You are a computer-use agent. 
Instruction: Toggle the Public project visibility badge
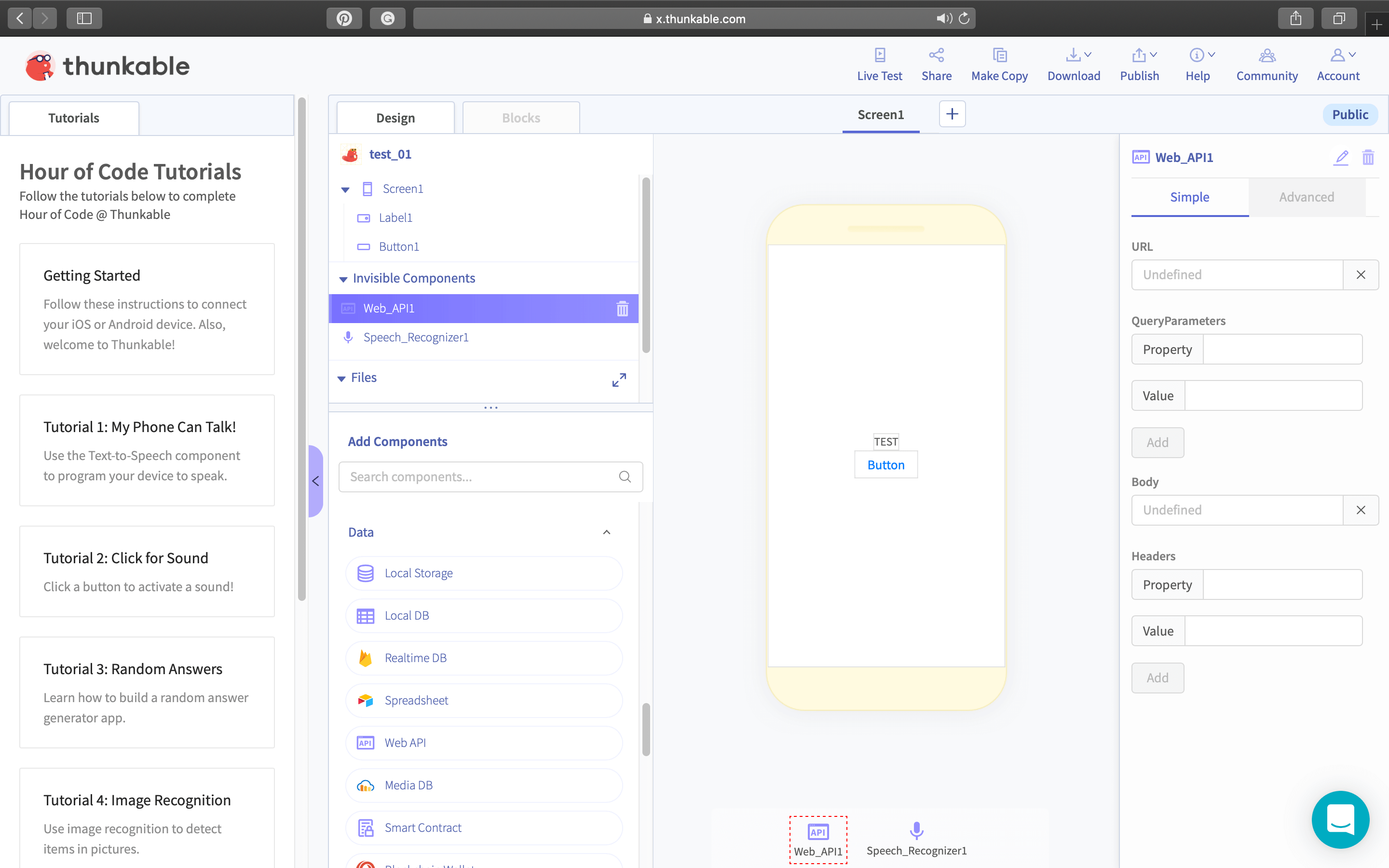point(1349,115)
